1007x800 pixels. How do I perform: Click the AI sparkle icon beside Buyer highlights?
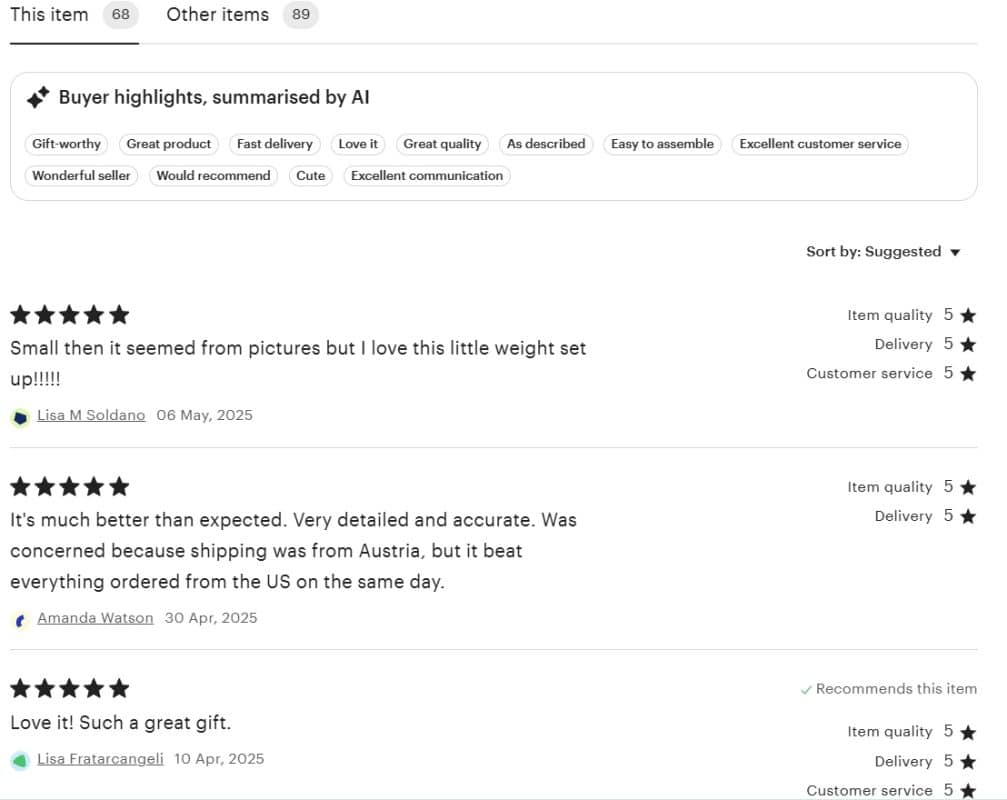coord(38,98)
